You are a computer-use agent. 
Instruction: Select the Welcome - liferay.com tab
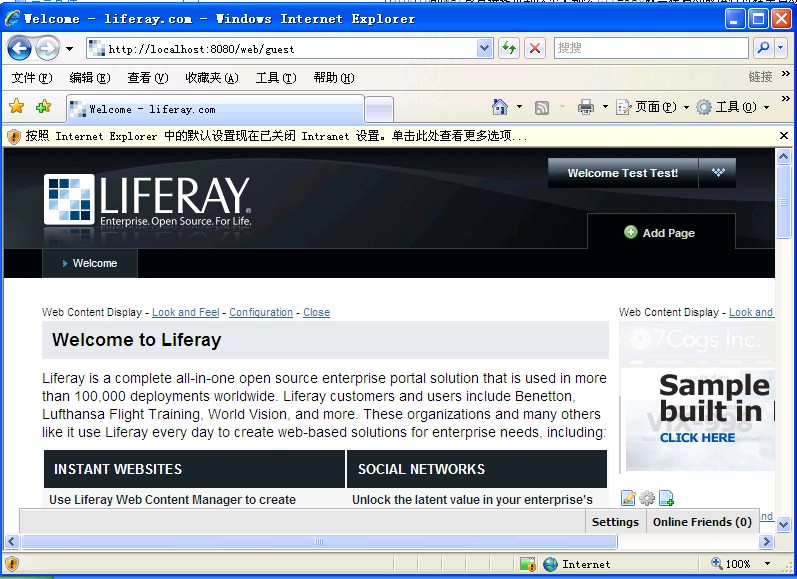coord(215,109)
